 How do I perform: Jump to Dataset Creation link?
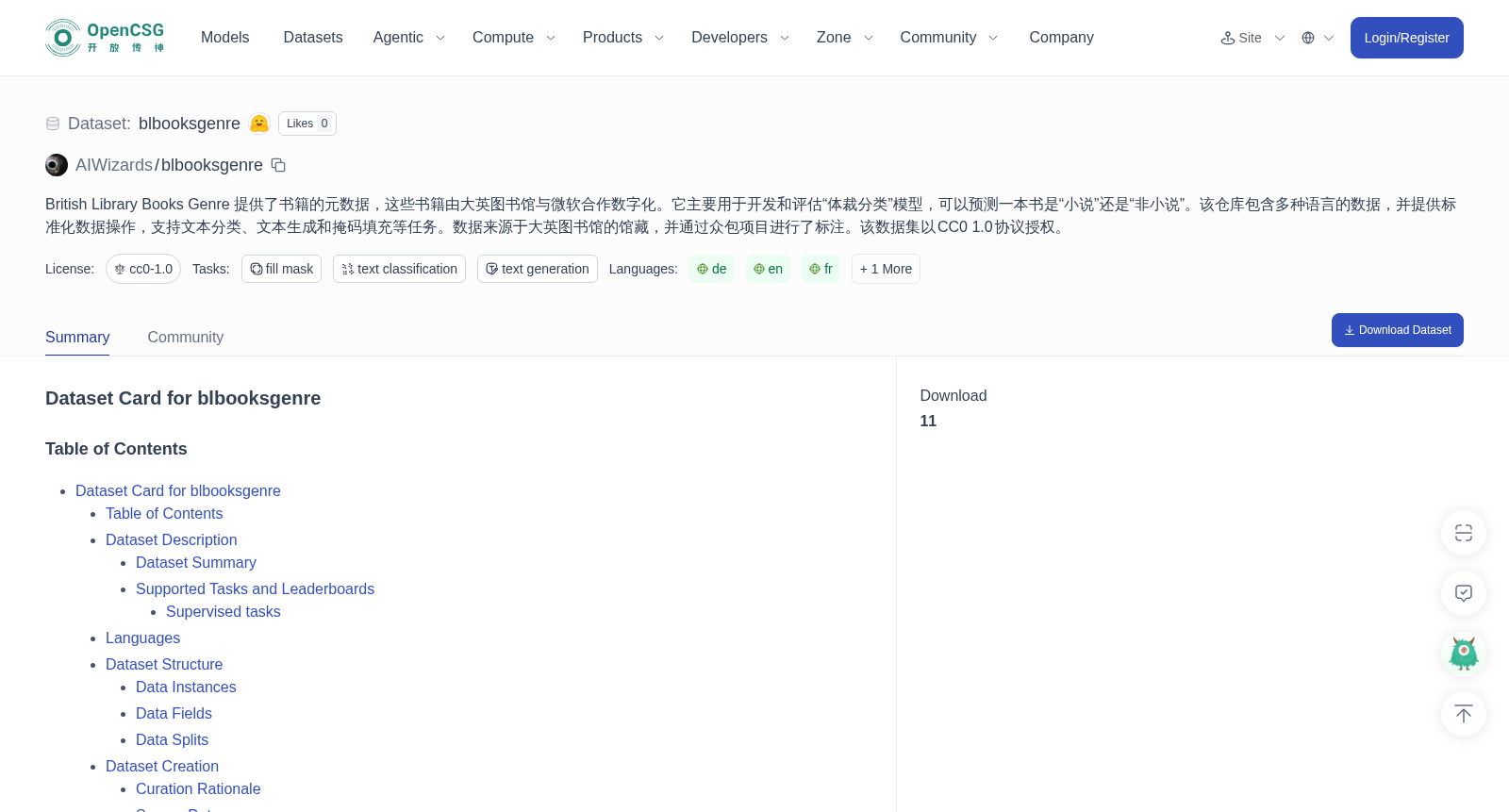(162, 766)
